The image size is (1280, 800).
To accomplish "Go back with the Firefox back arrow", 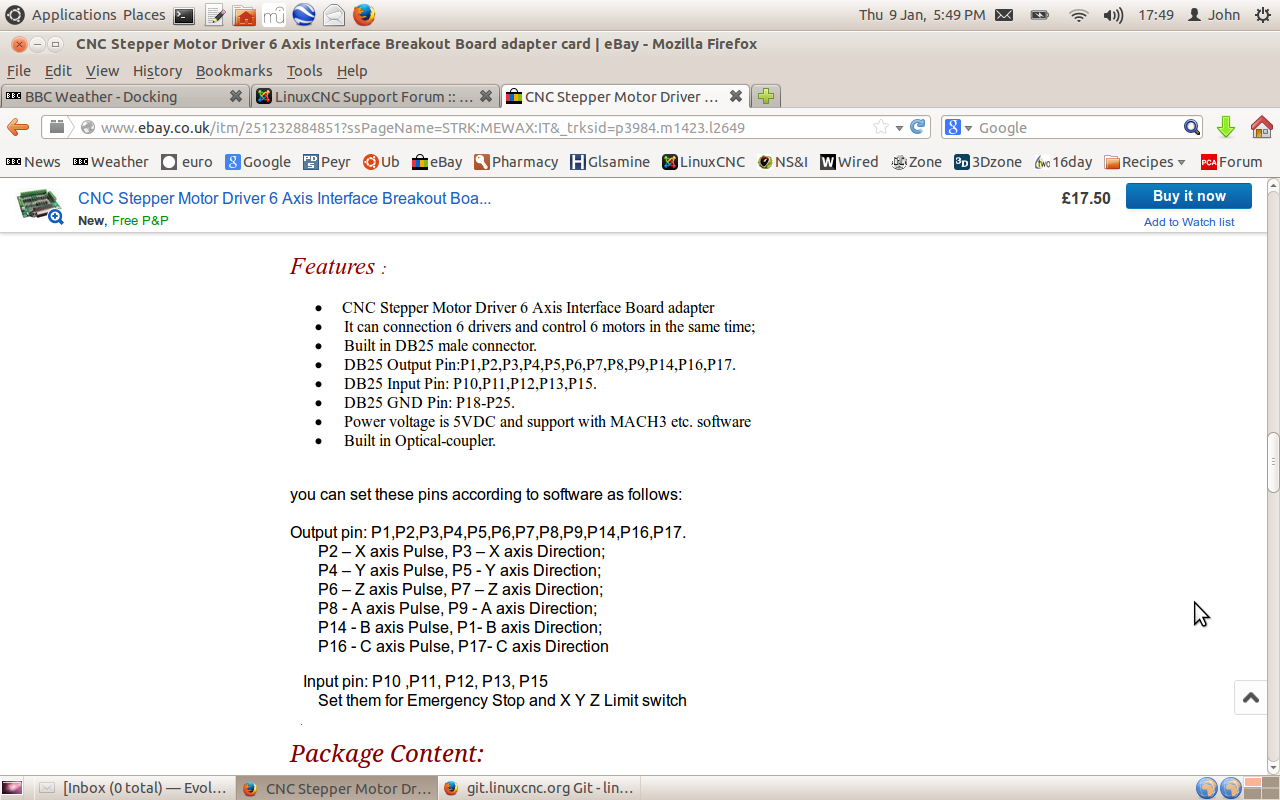I will [18, 127].
